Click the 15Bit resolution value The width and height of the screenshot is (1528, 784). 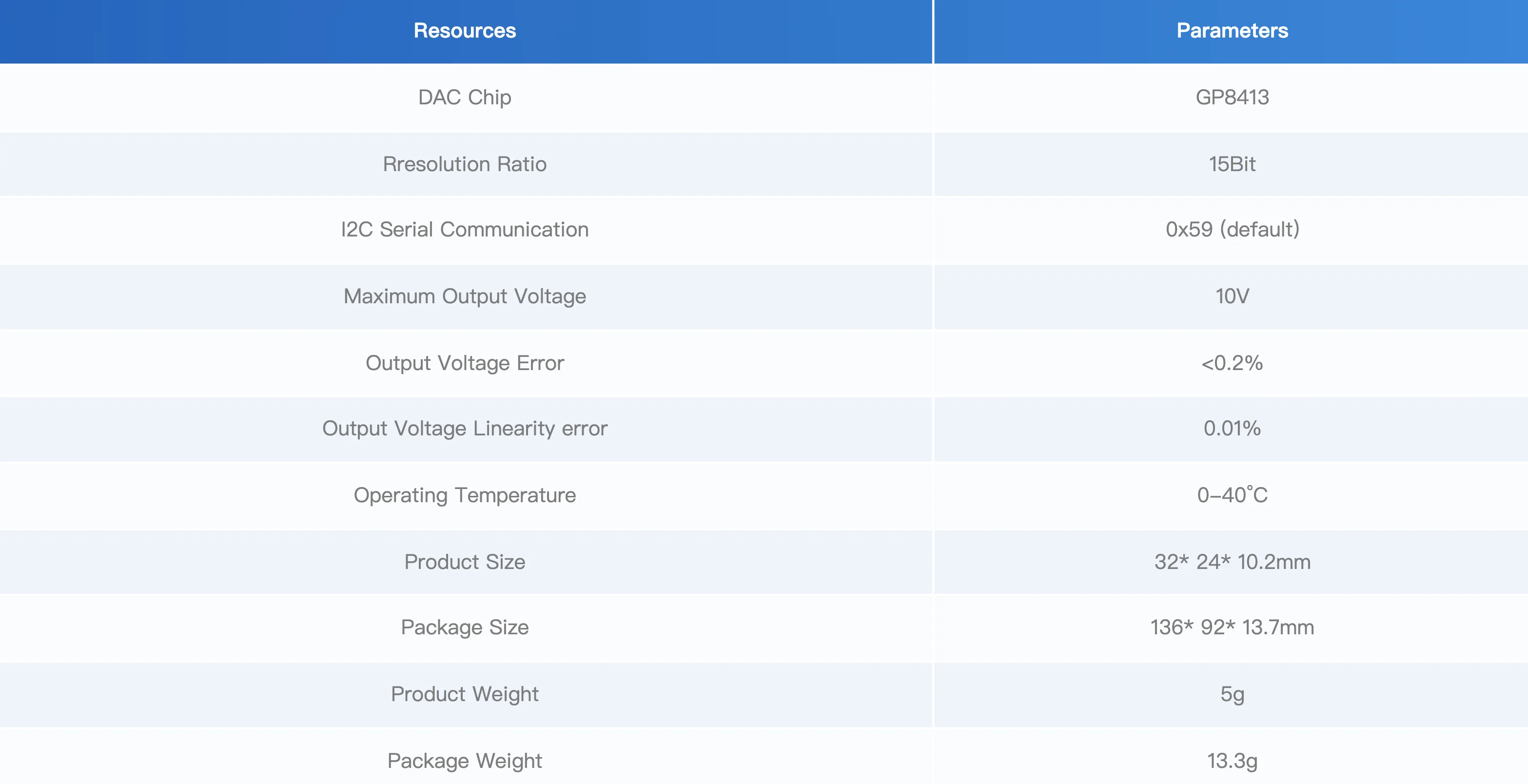click(1232, 164)
